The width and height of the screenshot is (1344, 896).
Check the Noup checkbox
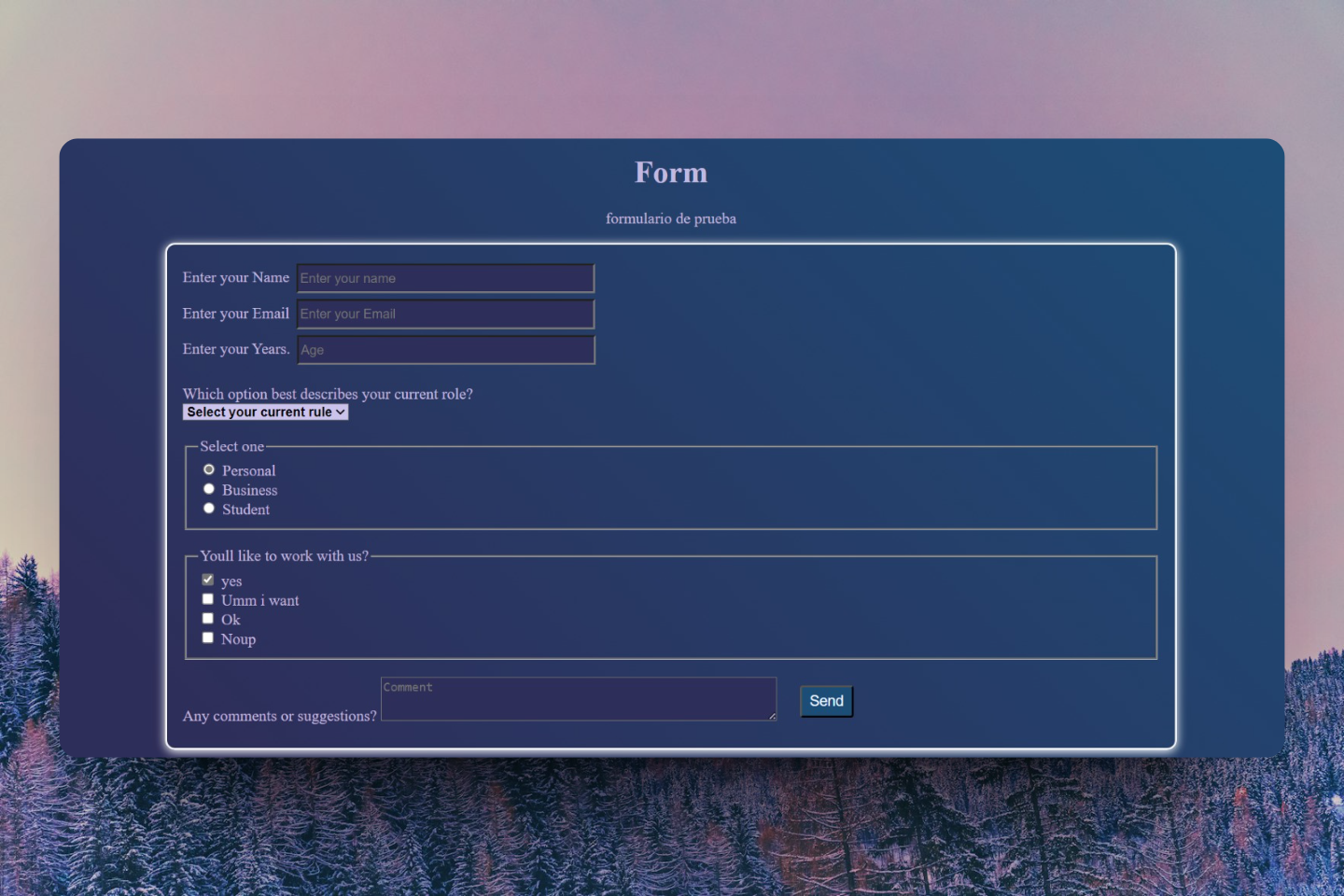click(208, 637)
